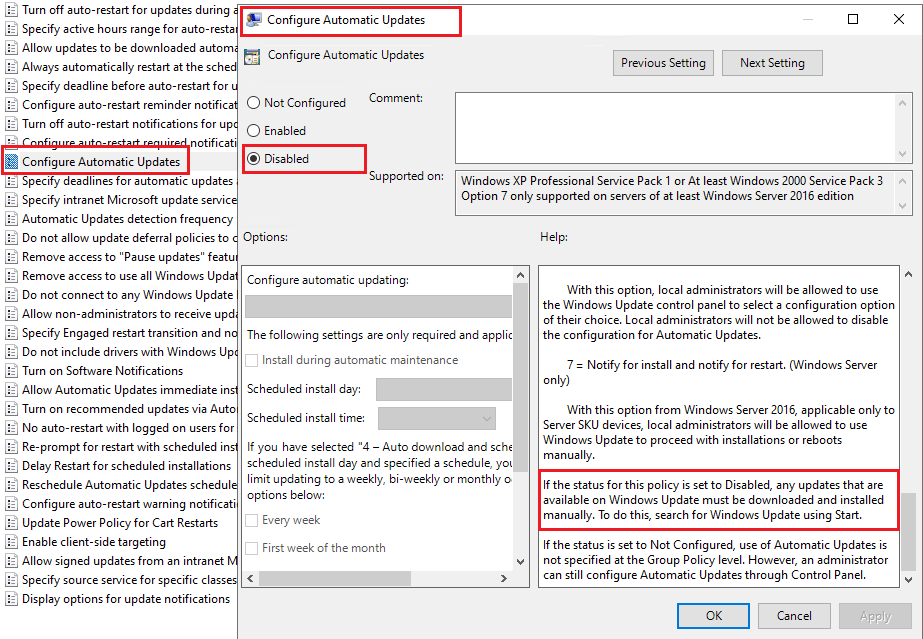The image size is (923, 639).
Task: Click the icon beside Update Power Policy for Cart Restarts
Action: (11, 522)
